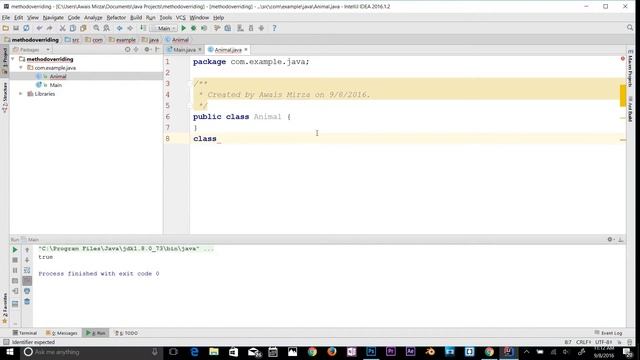Click the Open folder toolbar icon
Viewport: 640px width, 360px height.
[6, 28]
